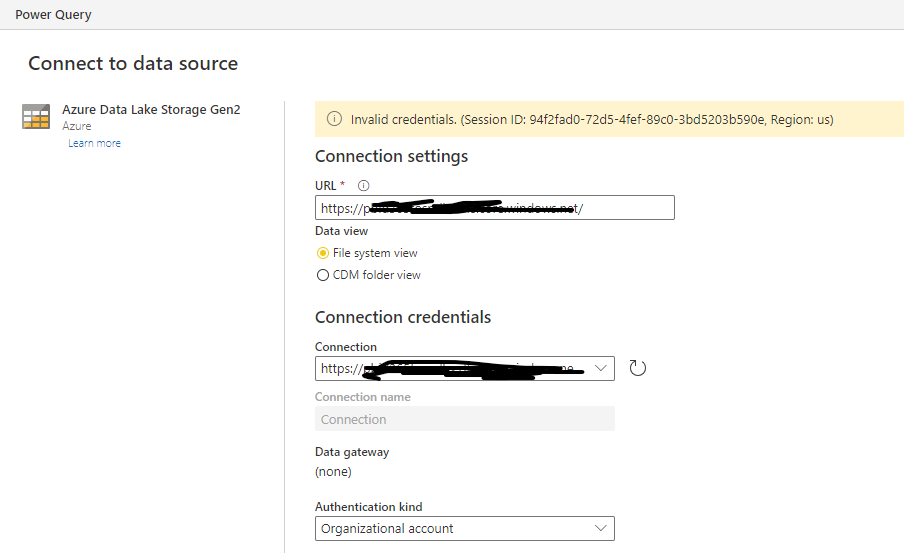Screen dimensions: 904x553
Task: Click the Power Query title text
Action: click(53, 14)
